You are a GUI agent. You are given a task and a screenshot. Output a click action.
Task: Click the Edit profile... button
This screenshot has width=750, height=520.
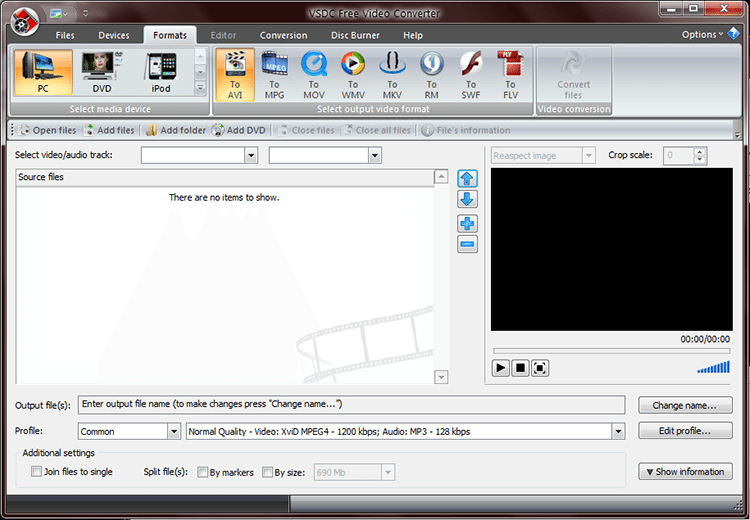685,431
